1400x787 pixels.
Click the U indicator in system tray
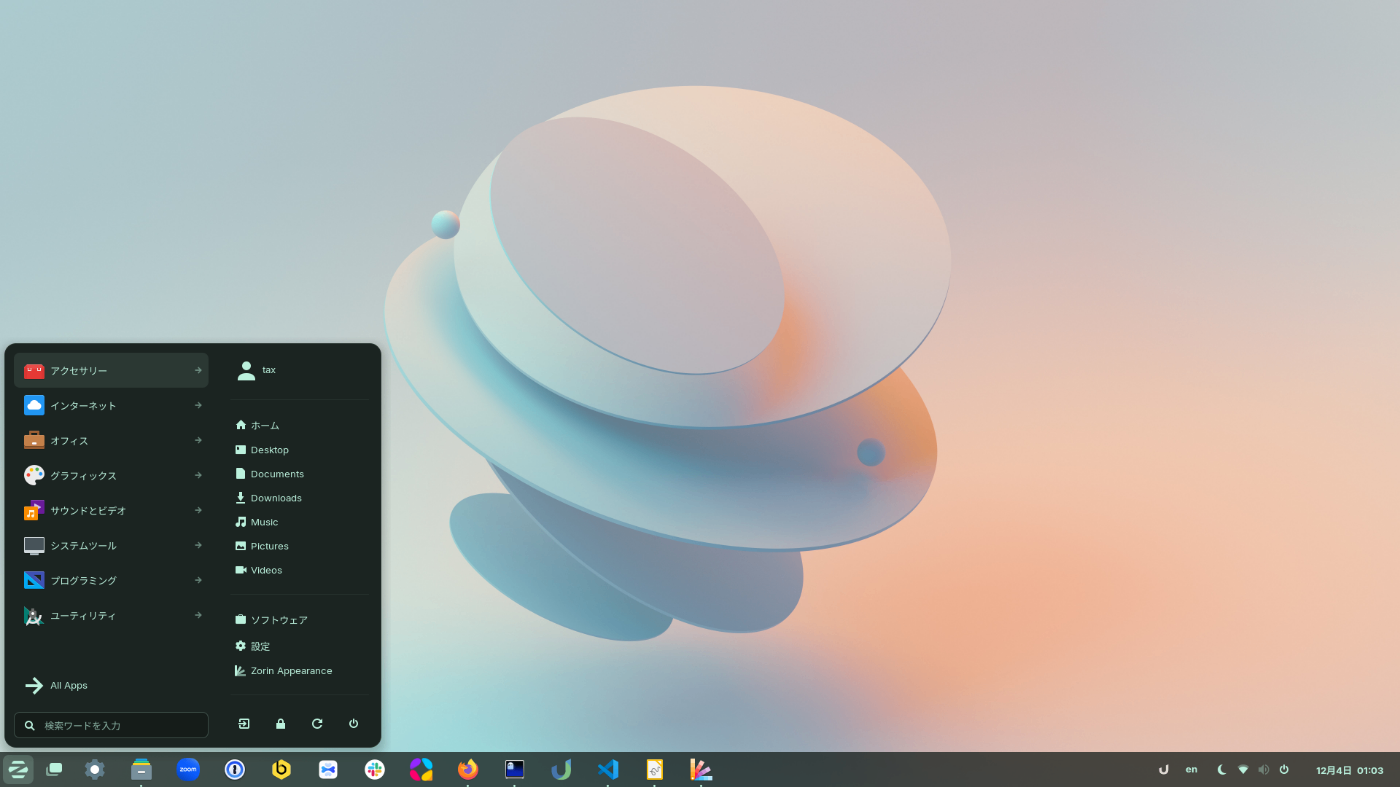click(1163, 769)
